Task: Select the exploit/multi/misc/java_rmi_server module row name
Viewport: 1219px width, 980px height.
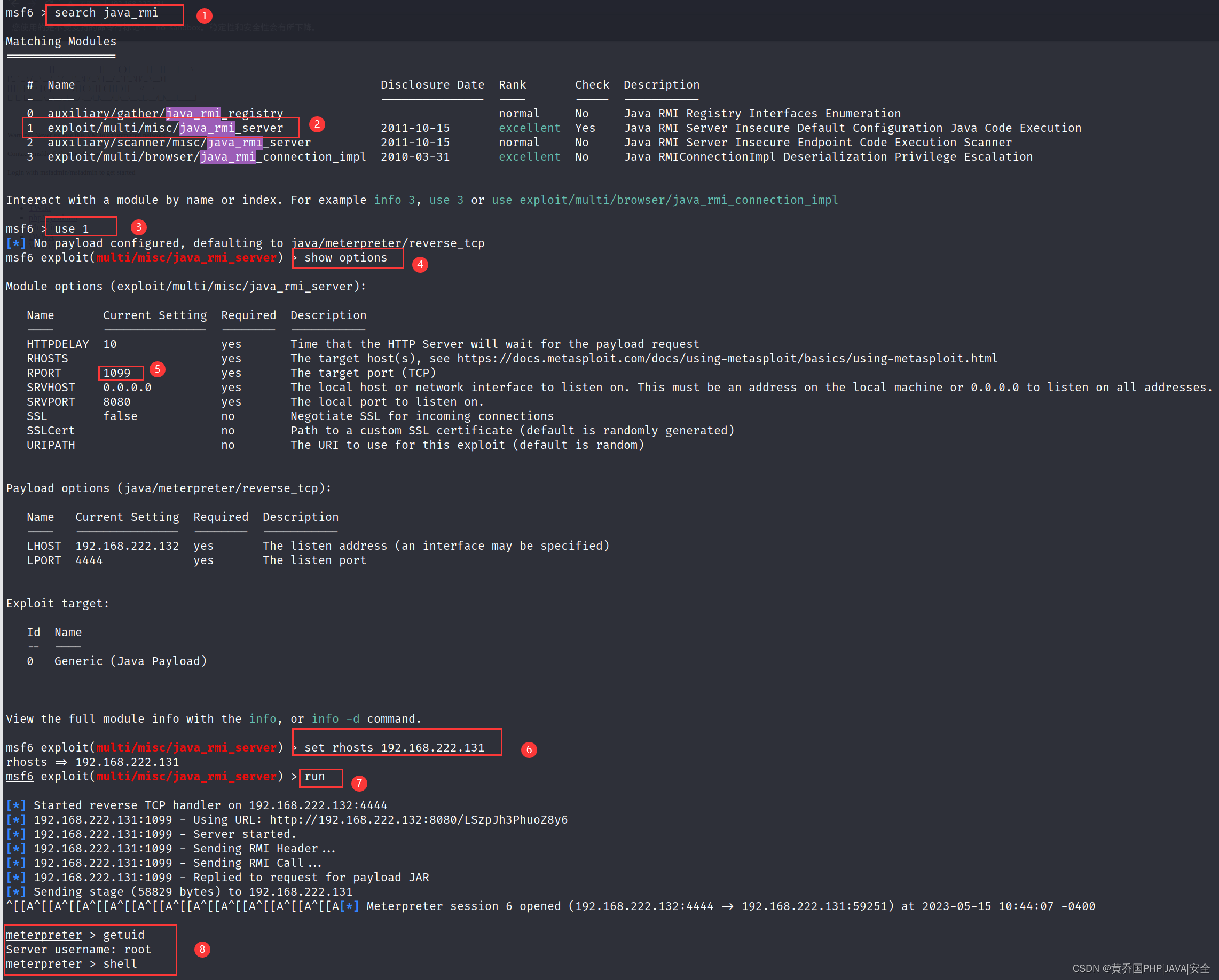Action: 165,128
